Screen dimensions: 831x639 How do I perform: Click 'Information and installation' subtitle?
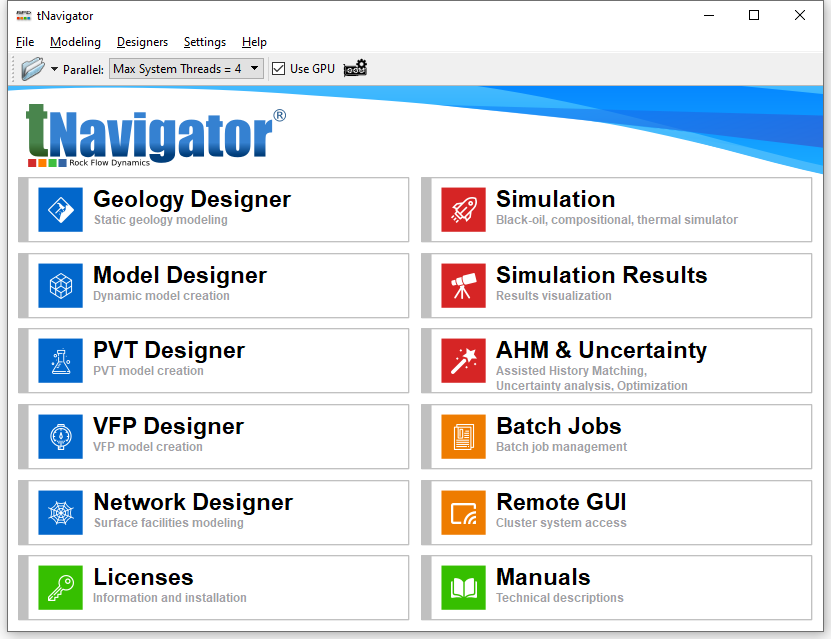click(170, 598)
